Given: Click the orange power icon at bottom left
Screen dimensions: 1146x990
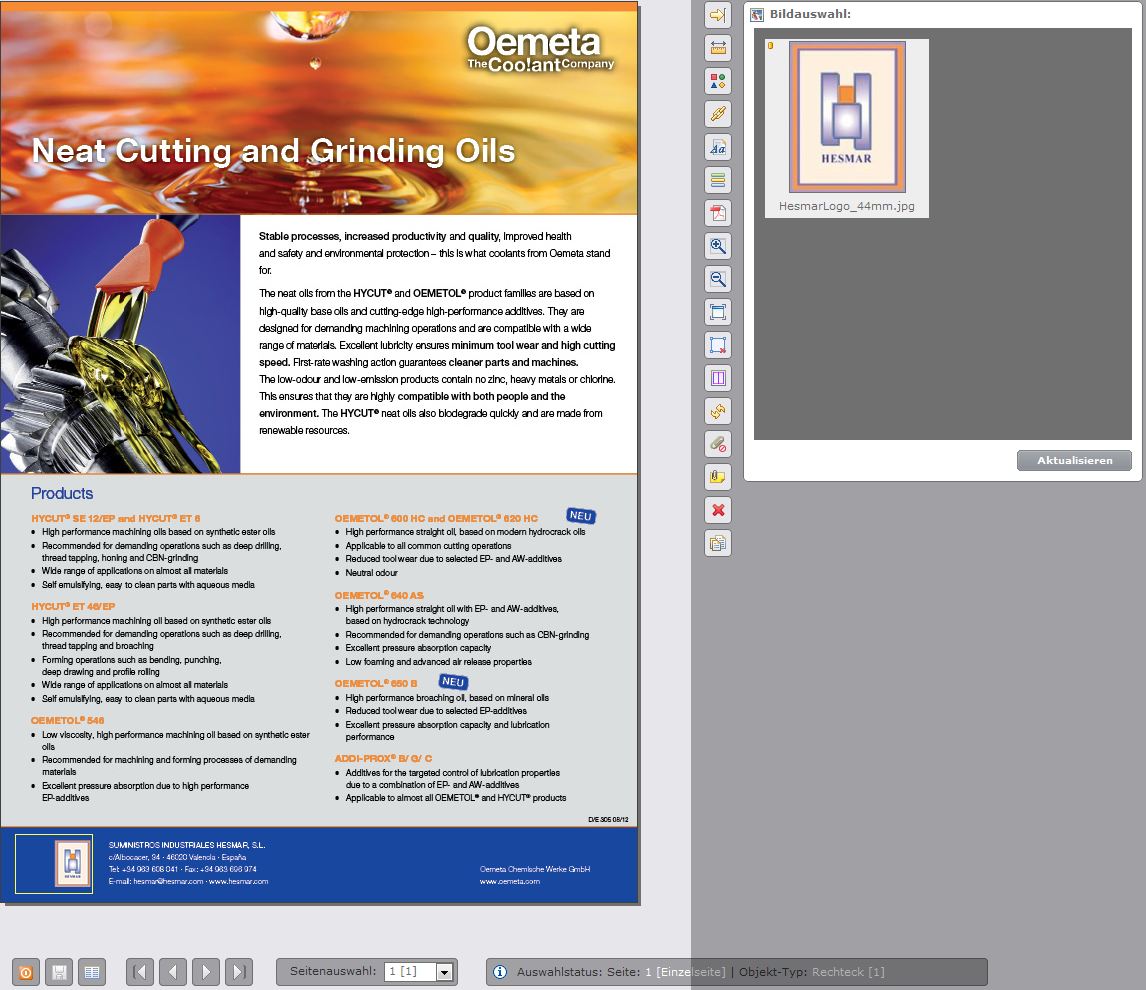Looking at the screenshot, I should click(26, 972).
